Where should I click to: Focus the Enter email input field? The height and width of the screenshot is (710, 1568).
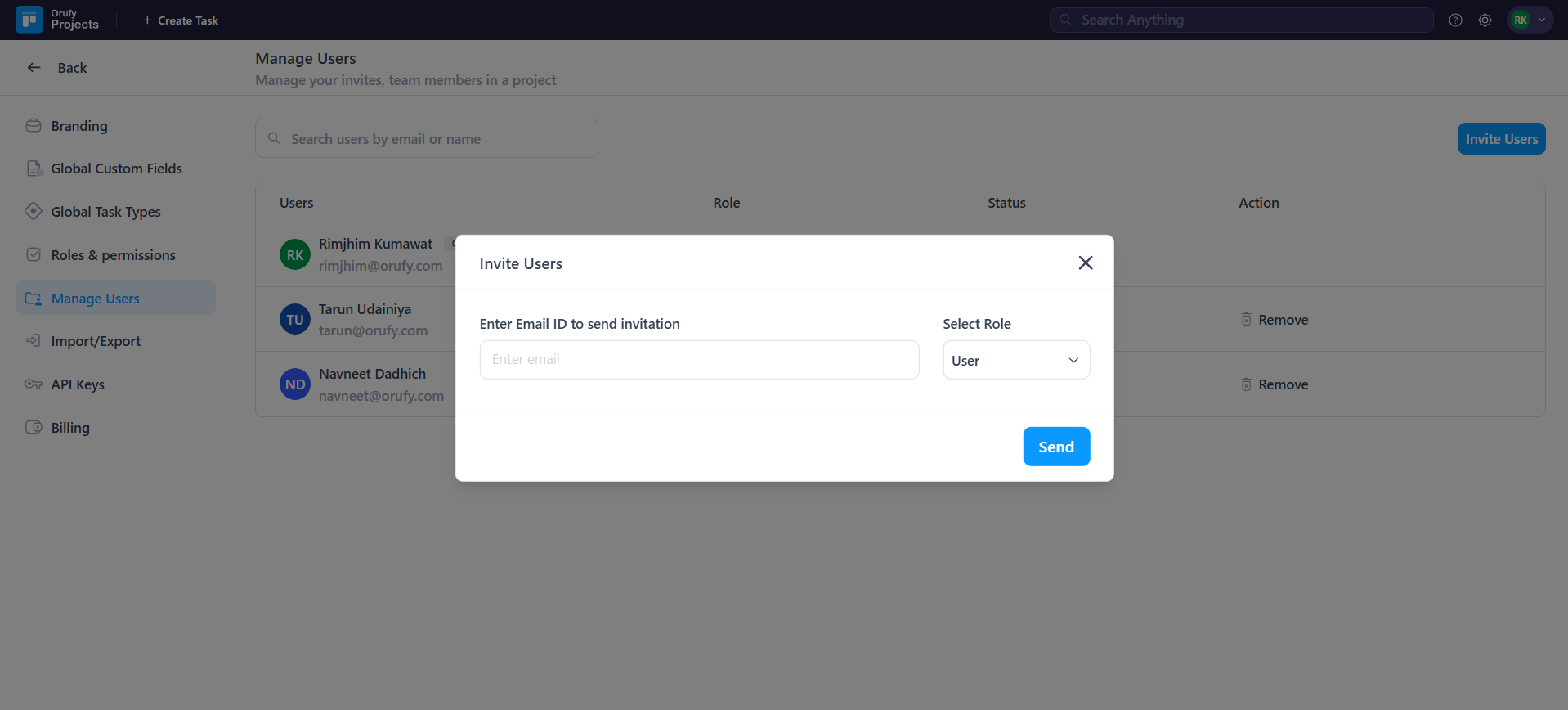pos(699,360)
